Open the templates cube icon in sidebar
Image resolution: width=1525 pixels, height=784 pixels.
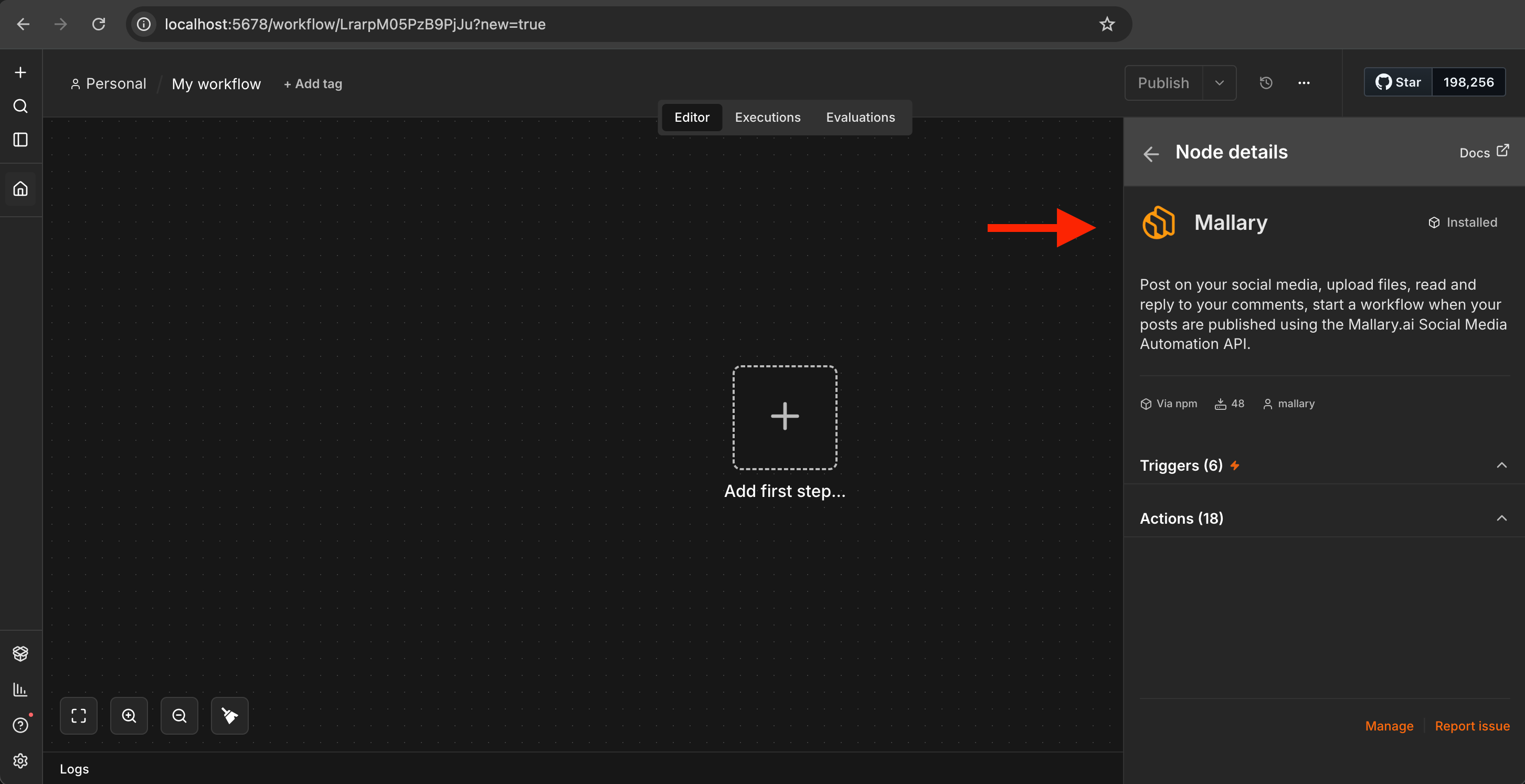(x=20, y=653)
